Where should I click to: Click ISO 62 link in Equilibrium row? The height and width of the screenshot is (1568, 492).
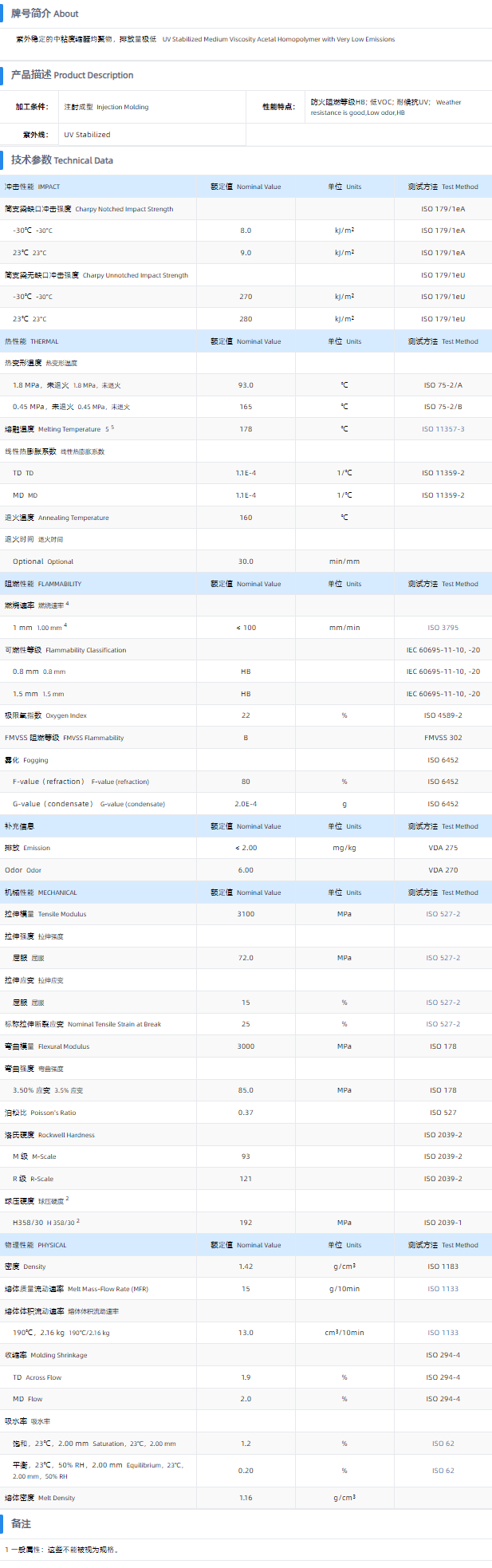[x=443, y=1471]
